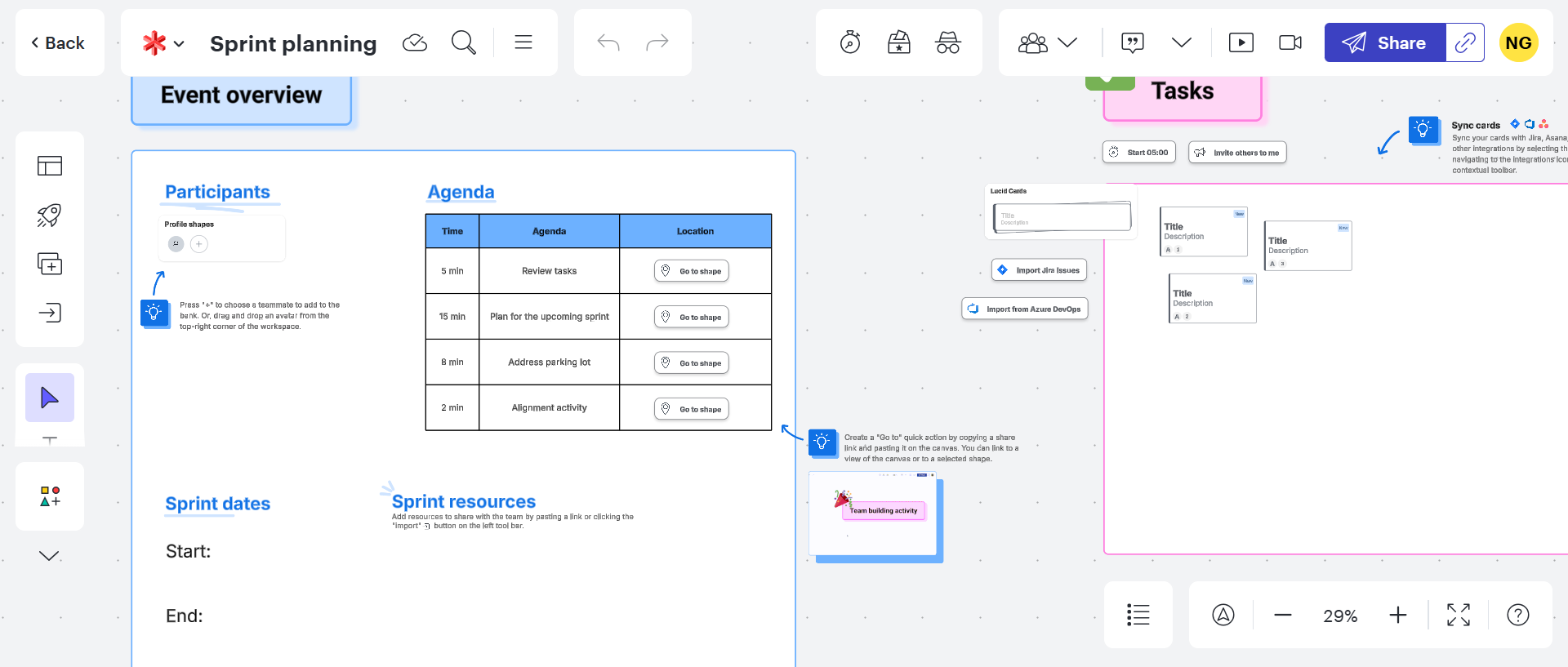
Task: Select the Lucid Cards template card
Action: [1062, 212]
